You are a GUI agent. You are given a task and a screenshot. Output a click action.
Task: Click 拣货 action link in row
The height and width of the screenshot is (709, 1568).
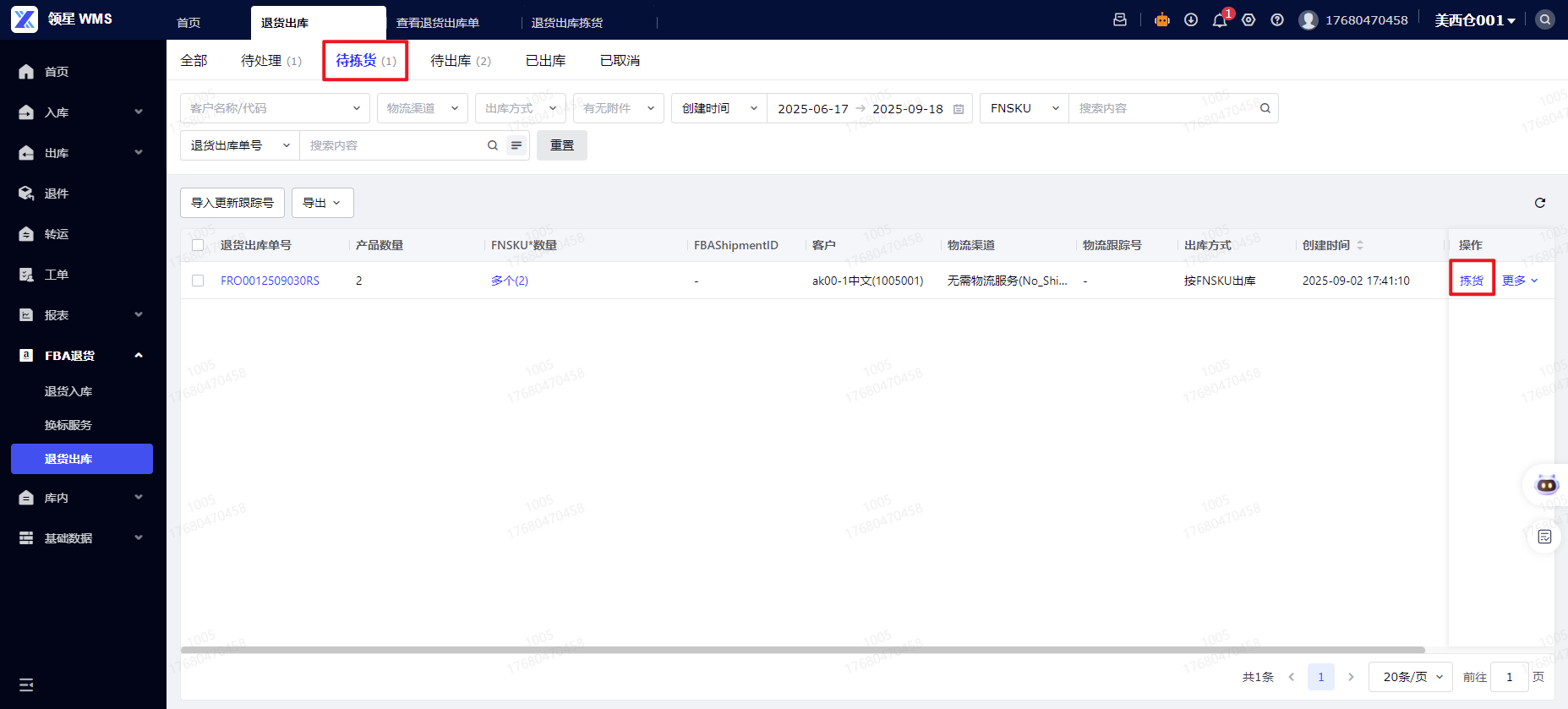(x=1472, y=281)
